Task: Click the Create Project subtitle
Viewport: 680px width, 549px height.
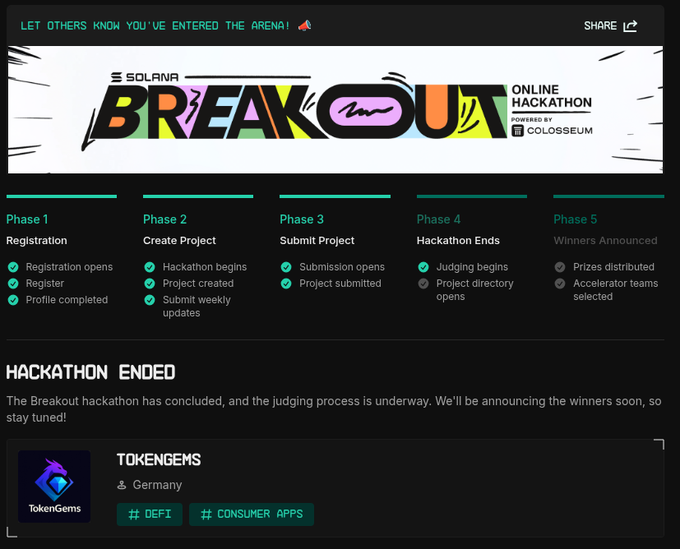Action: tap(180, 241)
